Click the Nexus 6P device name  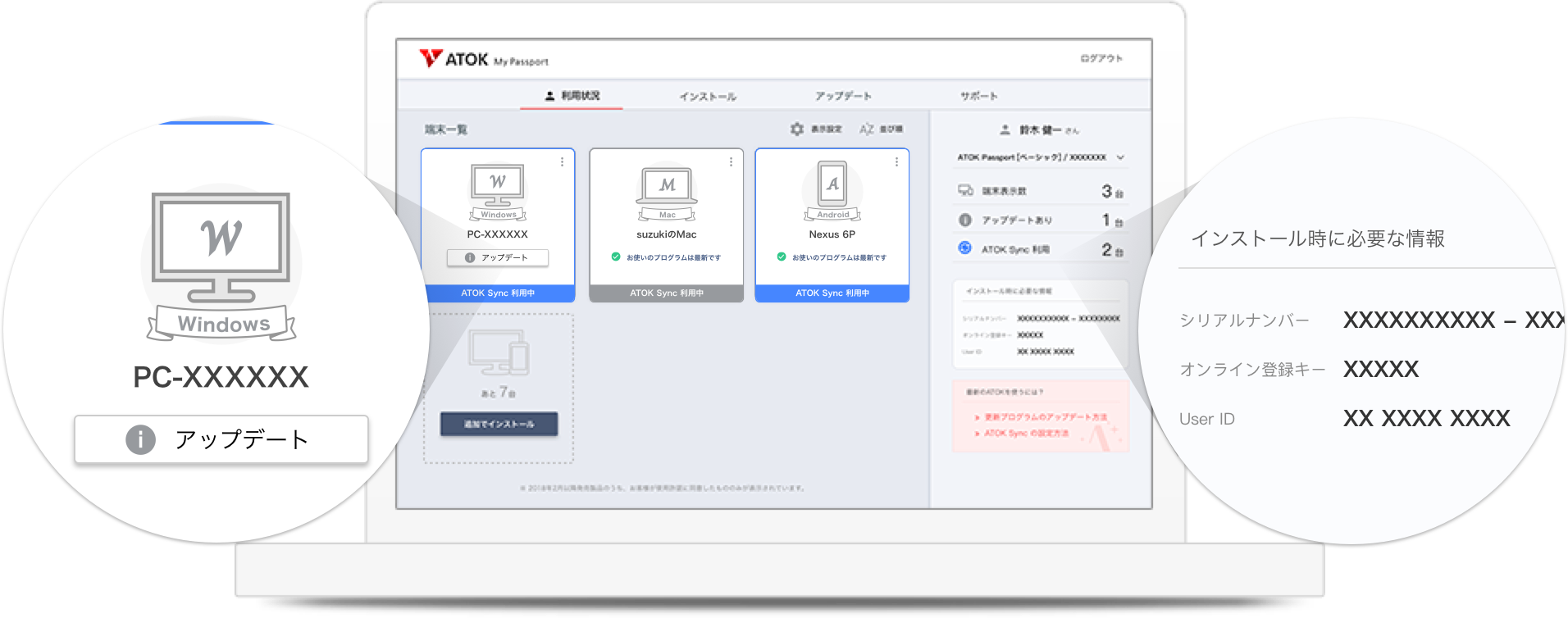832,234
